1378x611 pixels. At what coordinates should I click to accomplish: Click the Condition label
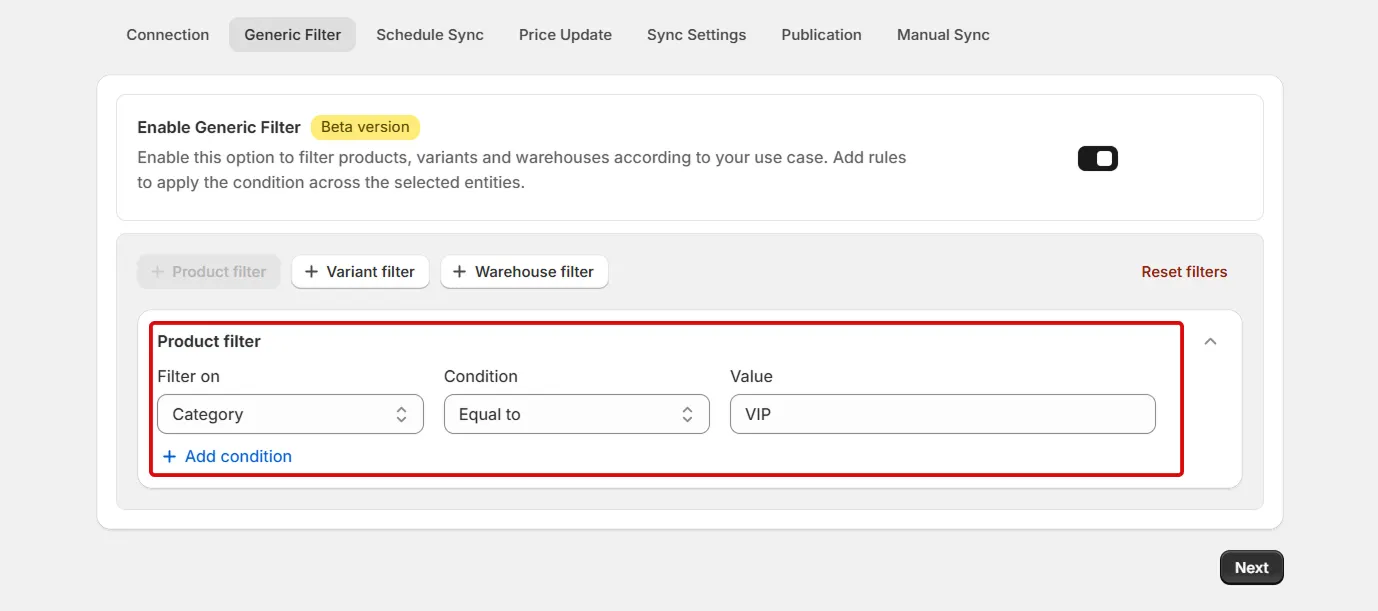pyautogui.click(x=481, y=376)
